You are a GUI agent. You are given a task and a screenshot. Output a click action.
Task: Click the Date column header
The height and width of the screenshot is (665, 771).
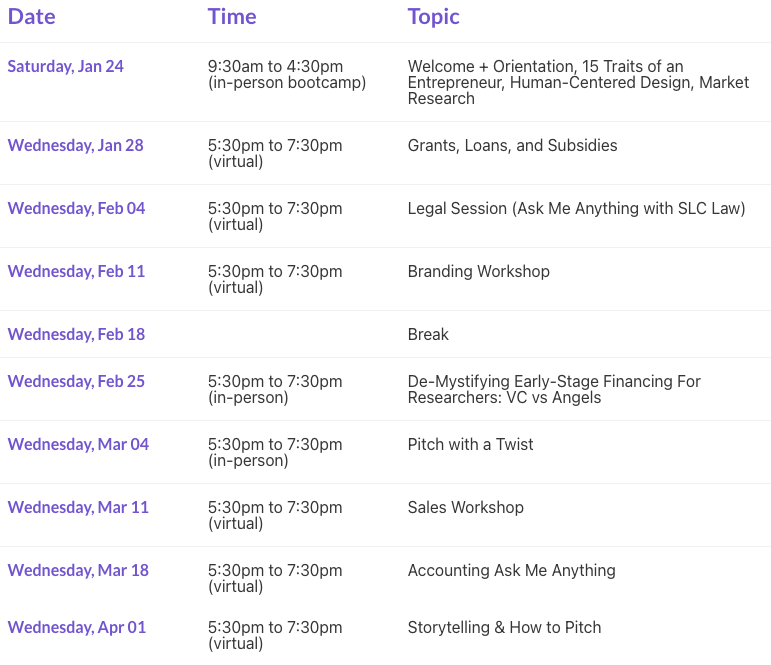31,17
